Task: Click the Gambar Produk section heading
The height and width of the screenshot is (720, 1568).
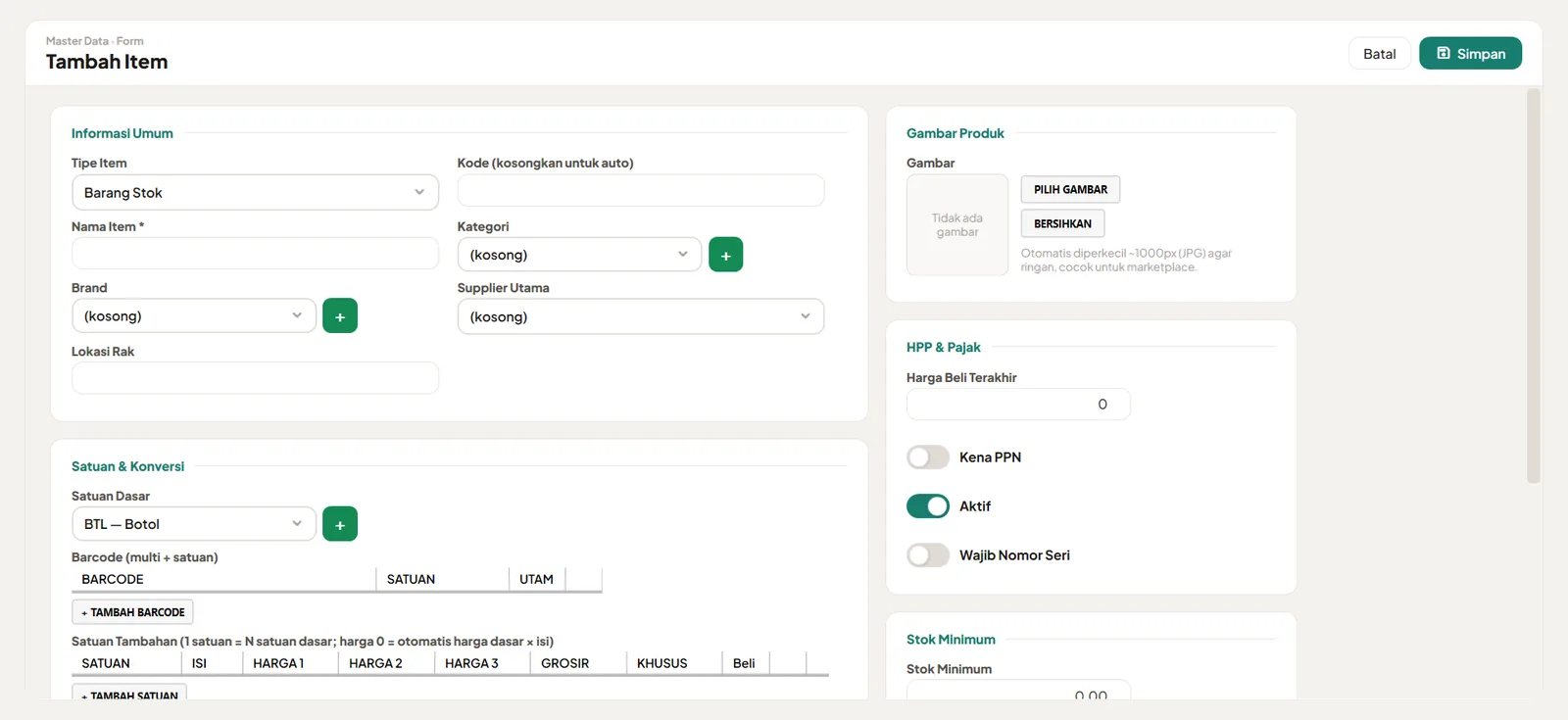Action: click(955, 133)
